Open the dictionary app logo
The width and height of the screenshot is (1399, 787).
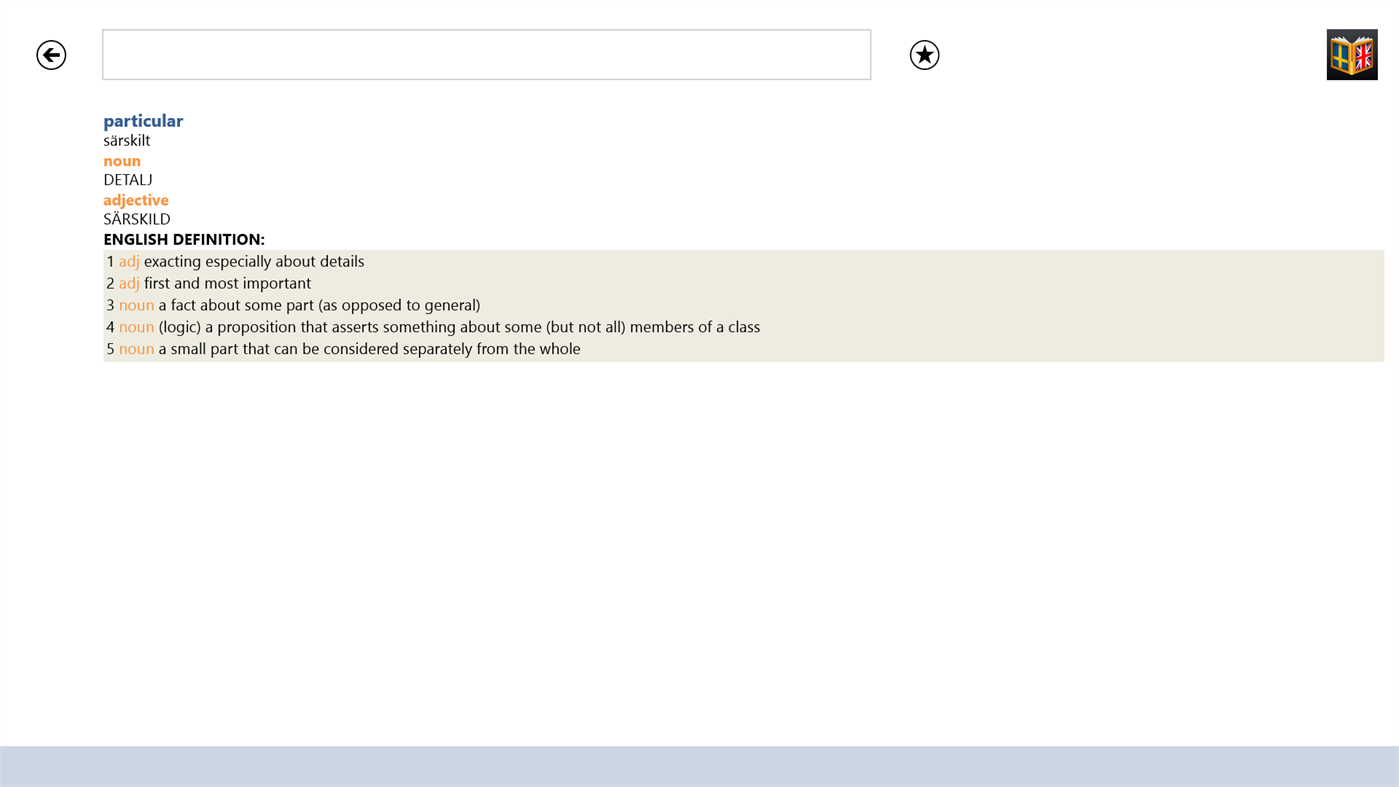[x=1352, y=54]
